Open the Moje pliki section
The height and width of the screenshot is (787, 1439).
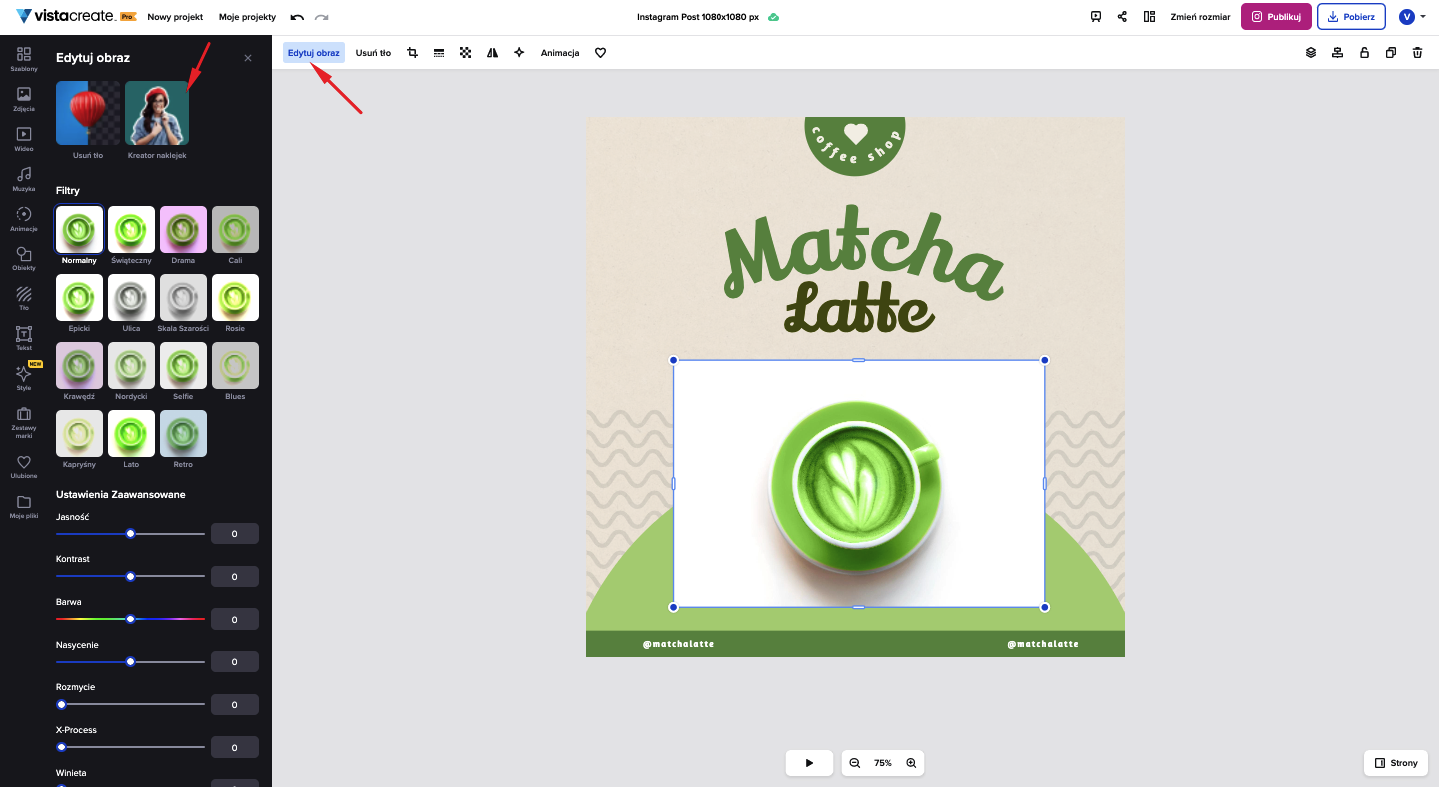[24, 506]
